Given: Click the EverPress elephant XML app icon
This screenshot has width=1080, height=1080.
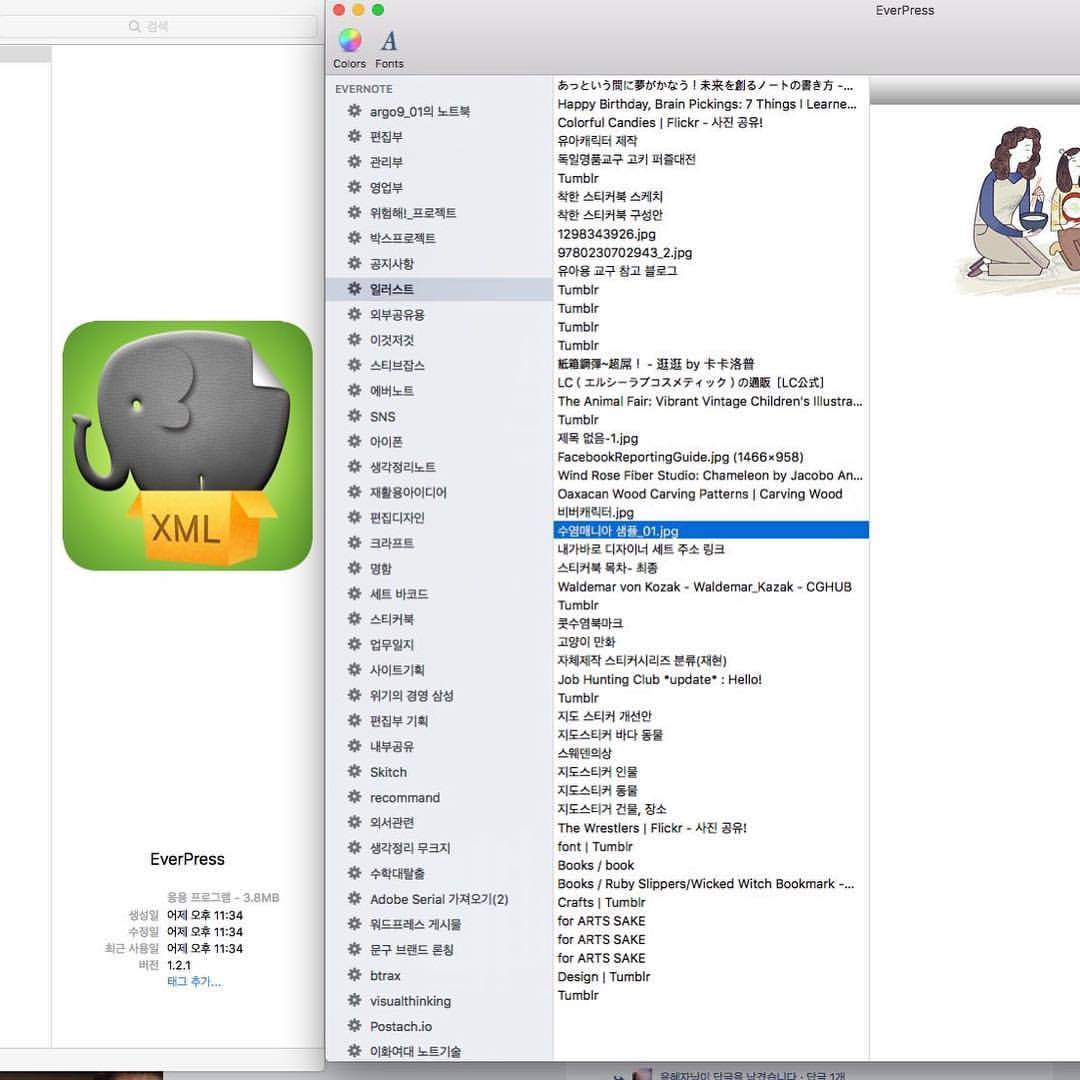Looking at the screenshot, I should [187, 446].
